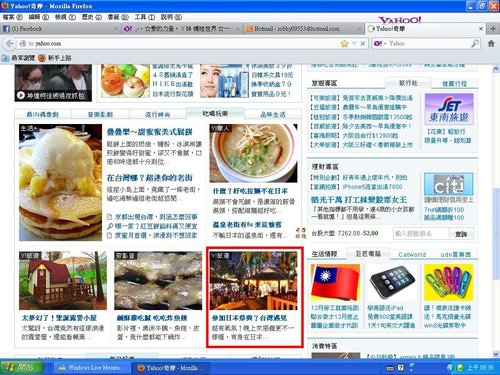Open the search engine dropdown with the Yahoo icon
500x375 pixels.
coord(379,43)
